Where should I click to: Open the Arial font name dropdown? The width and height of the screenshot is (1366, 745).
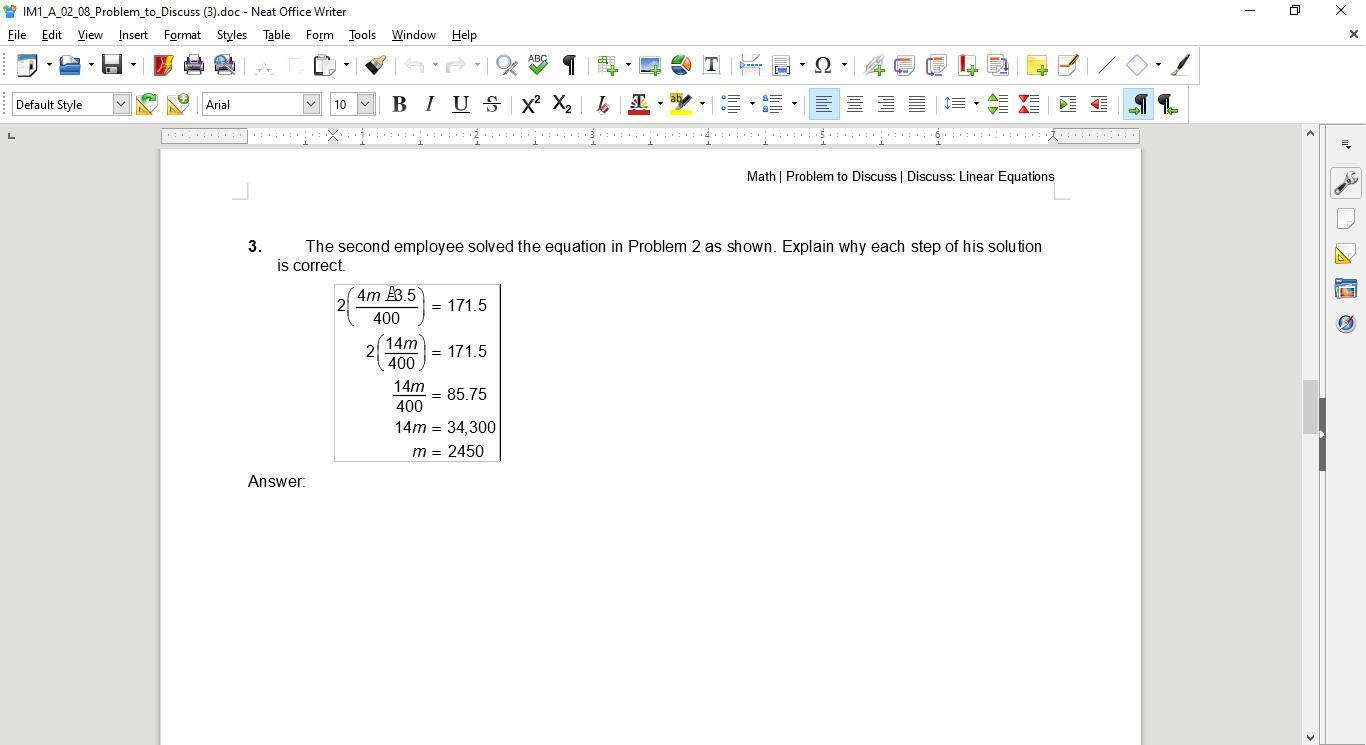(x=311, y=104)
